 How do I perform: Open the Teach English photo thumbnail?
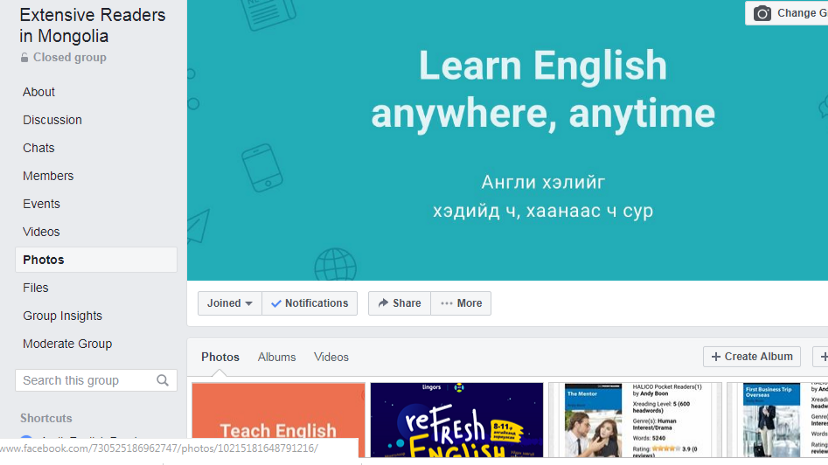(x=278, y=420)
